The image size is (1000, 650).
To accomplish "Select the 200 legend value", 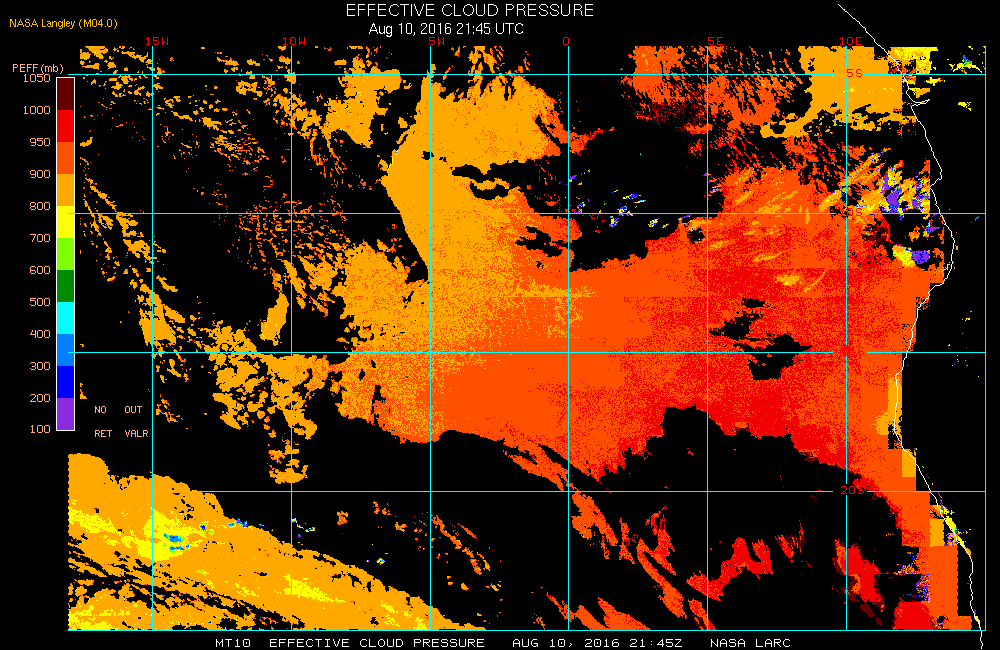I will [x=40, y=397].
